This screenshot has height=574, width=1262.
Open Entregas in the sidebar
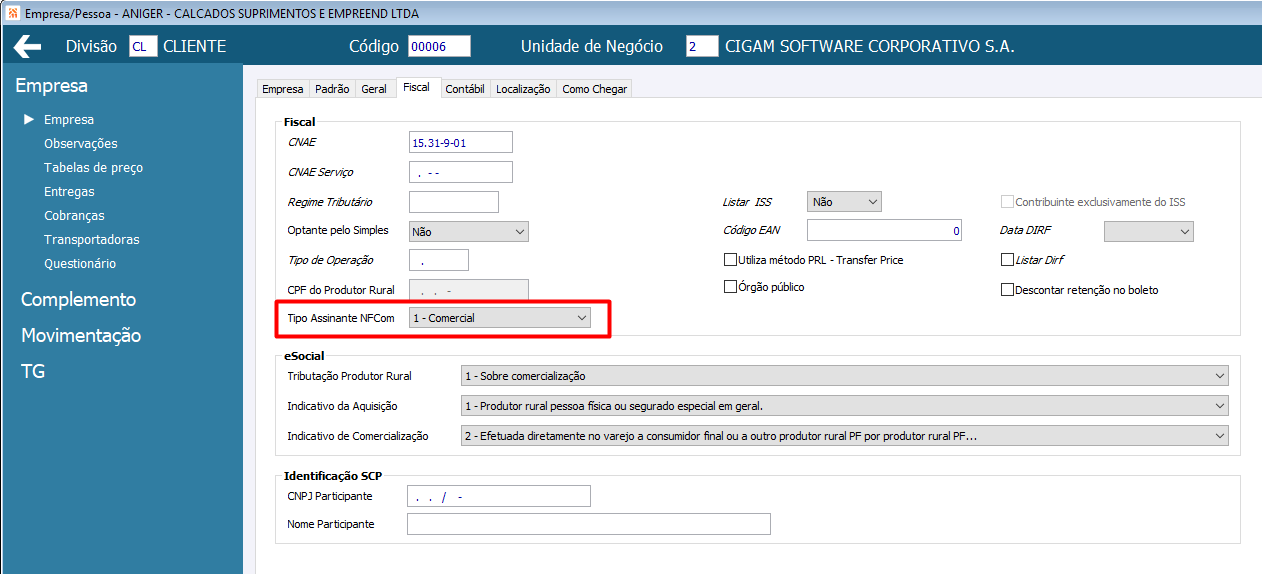[69, 192]
